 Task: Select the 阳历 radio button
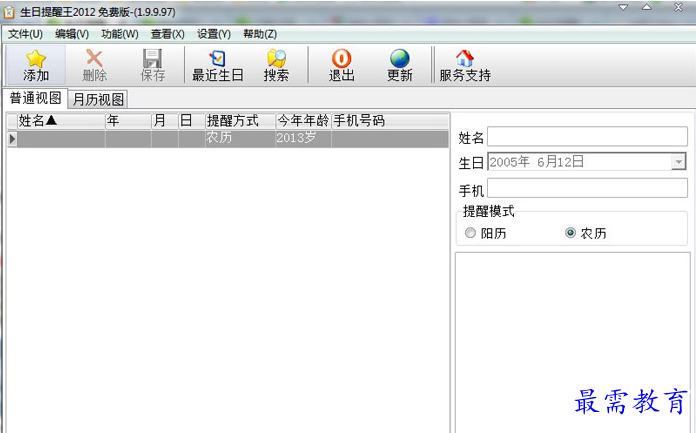(470, 233)
